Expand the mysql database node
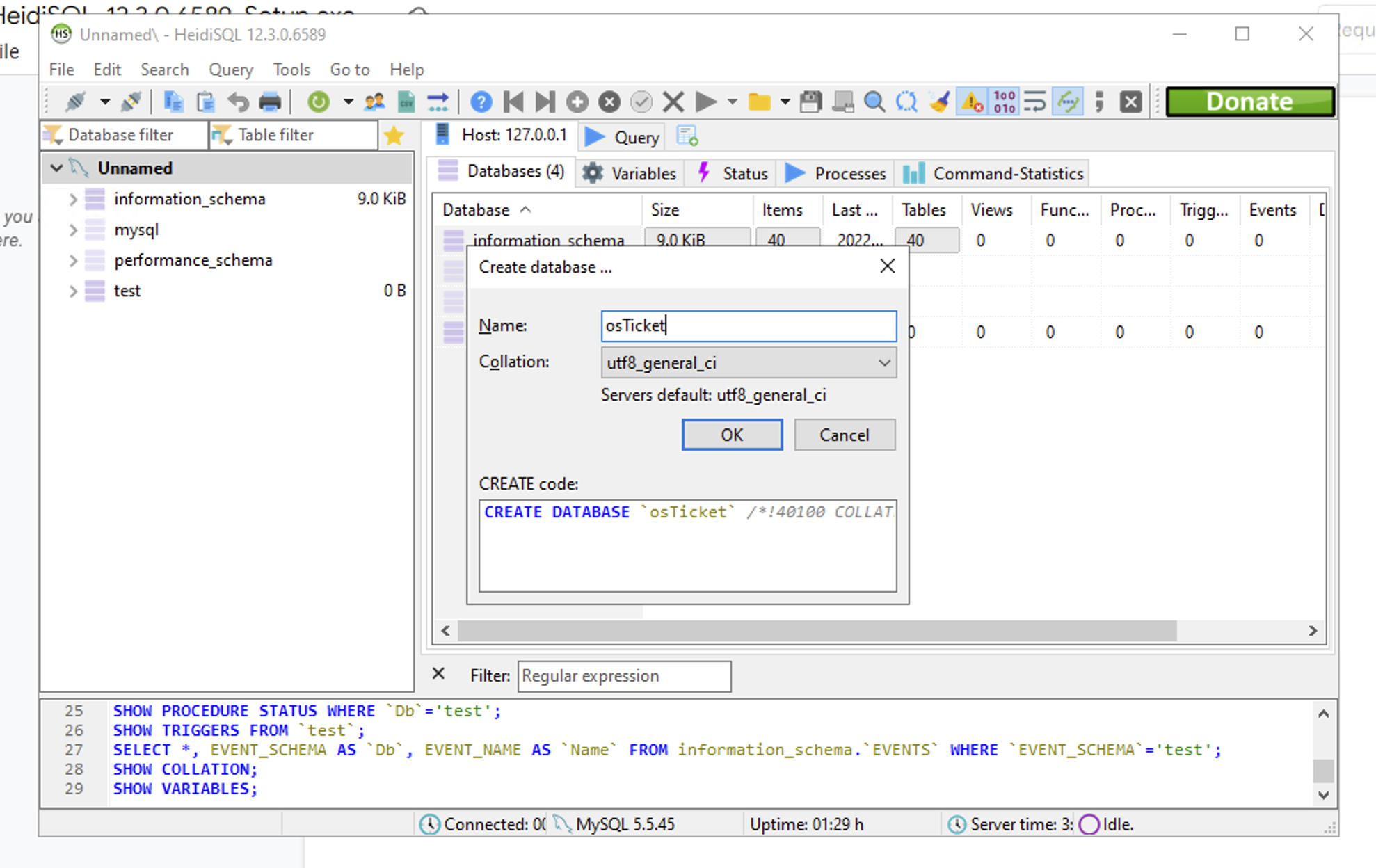This screenshot has width=1376, height=868. tap(73, 230)
